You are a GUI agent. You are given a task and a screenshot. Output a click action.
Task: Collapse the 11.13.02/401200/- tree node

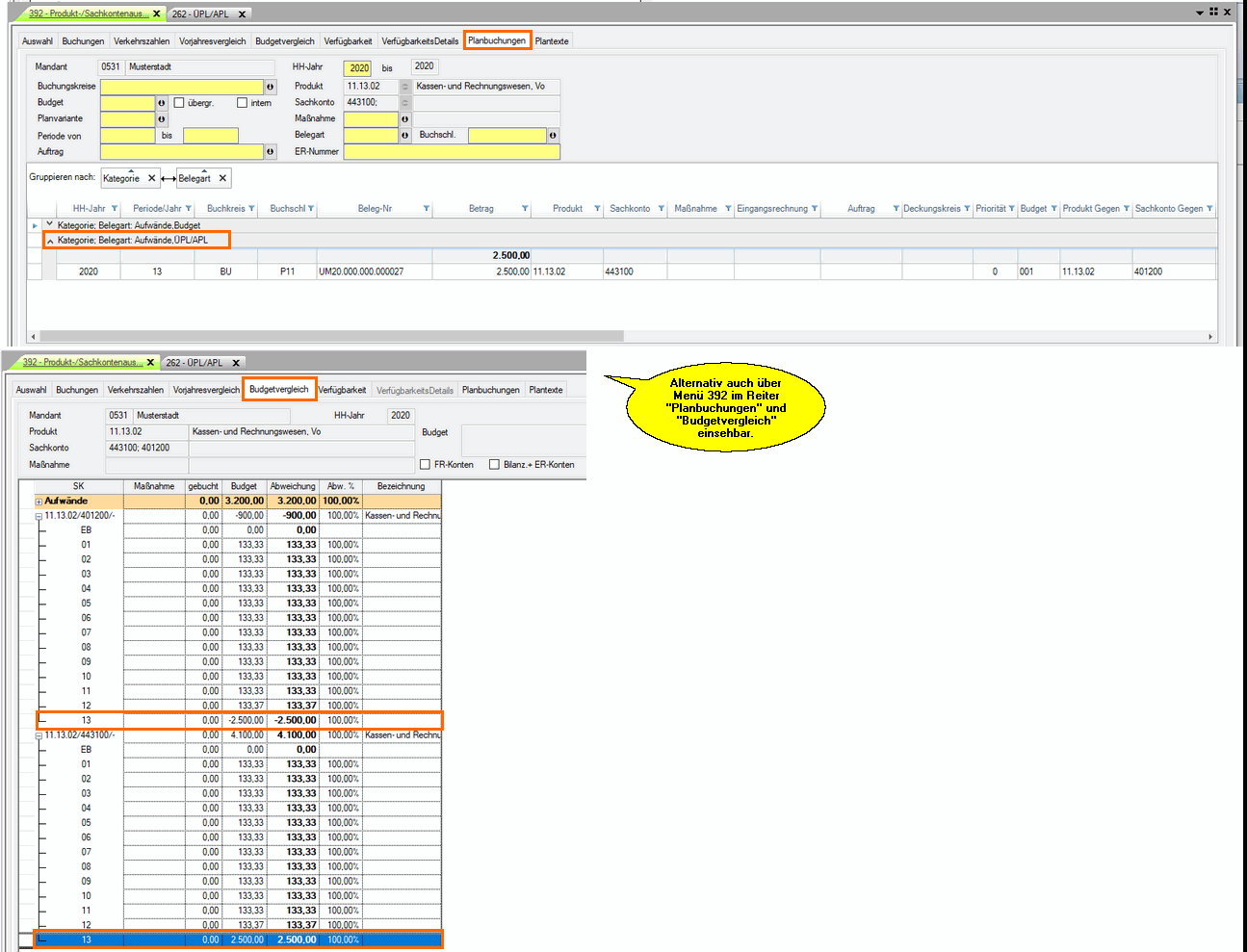click(39, 516)
